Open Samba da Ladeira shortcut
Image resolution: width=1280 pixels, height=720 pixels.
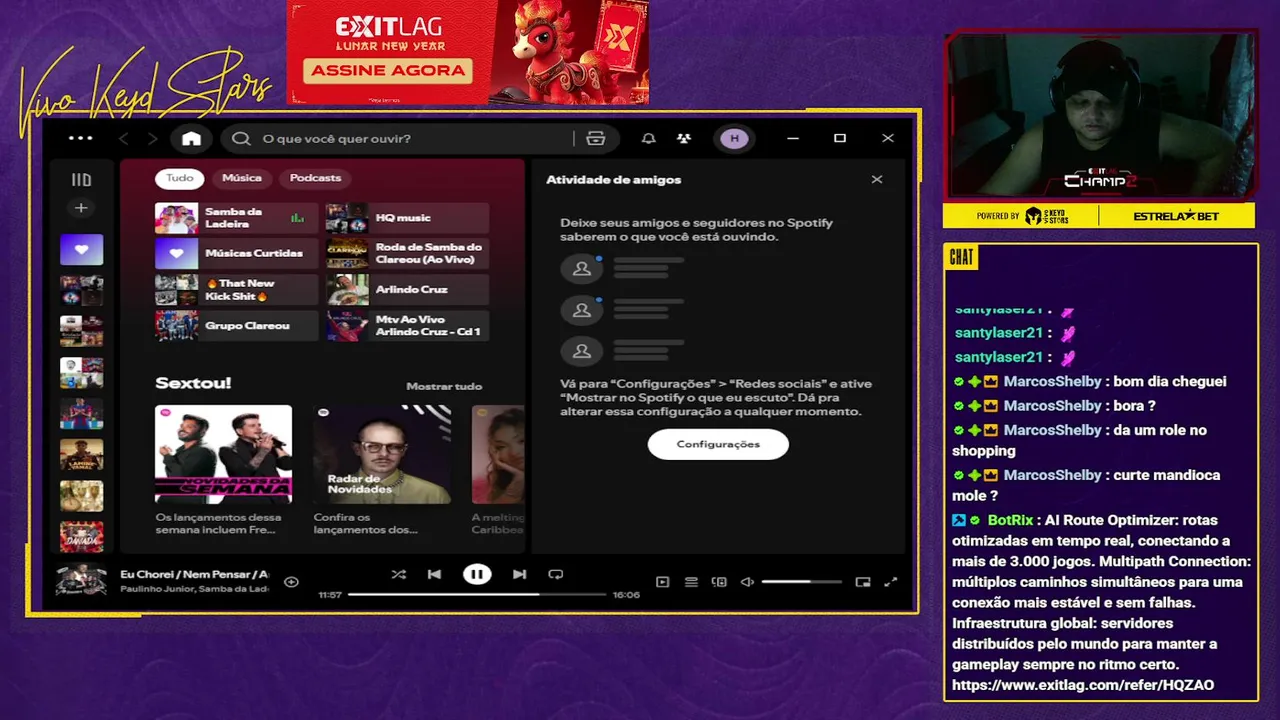click(236, 218)
